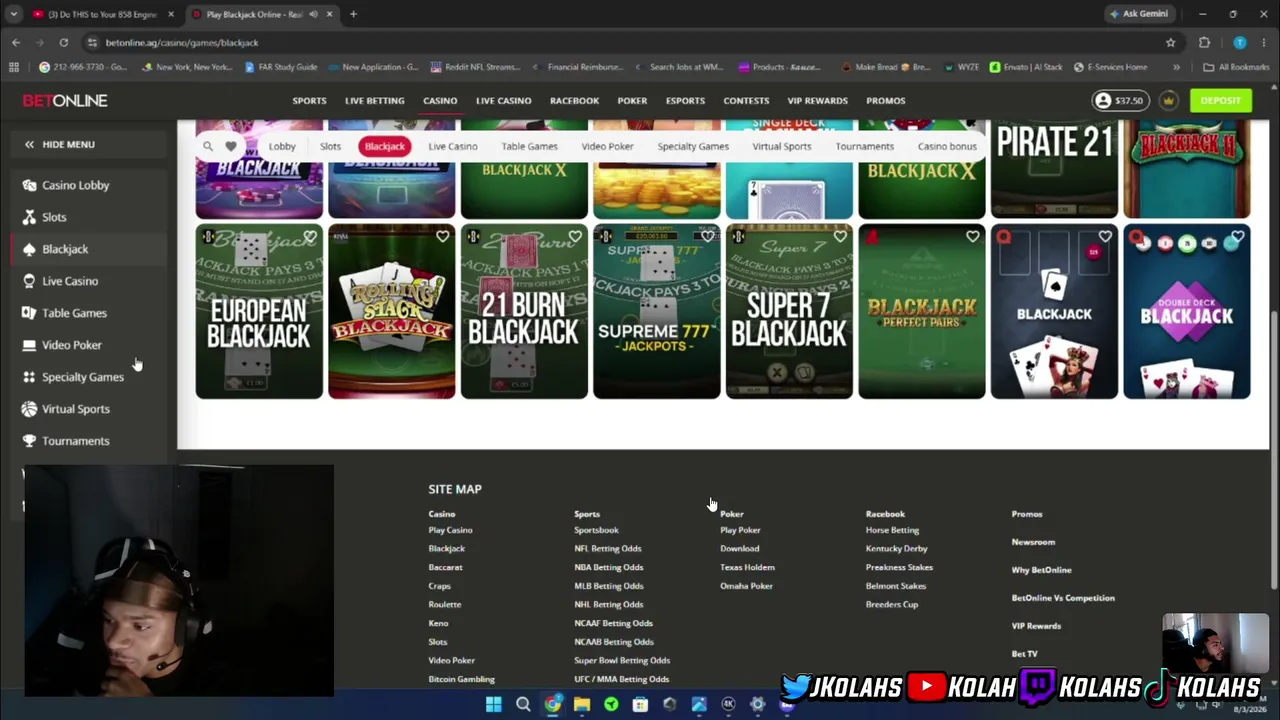Favorite the European Blackjack game

[310, 237]
